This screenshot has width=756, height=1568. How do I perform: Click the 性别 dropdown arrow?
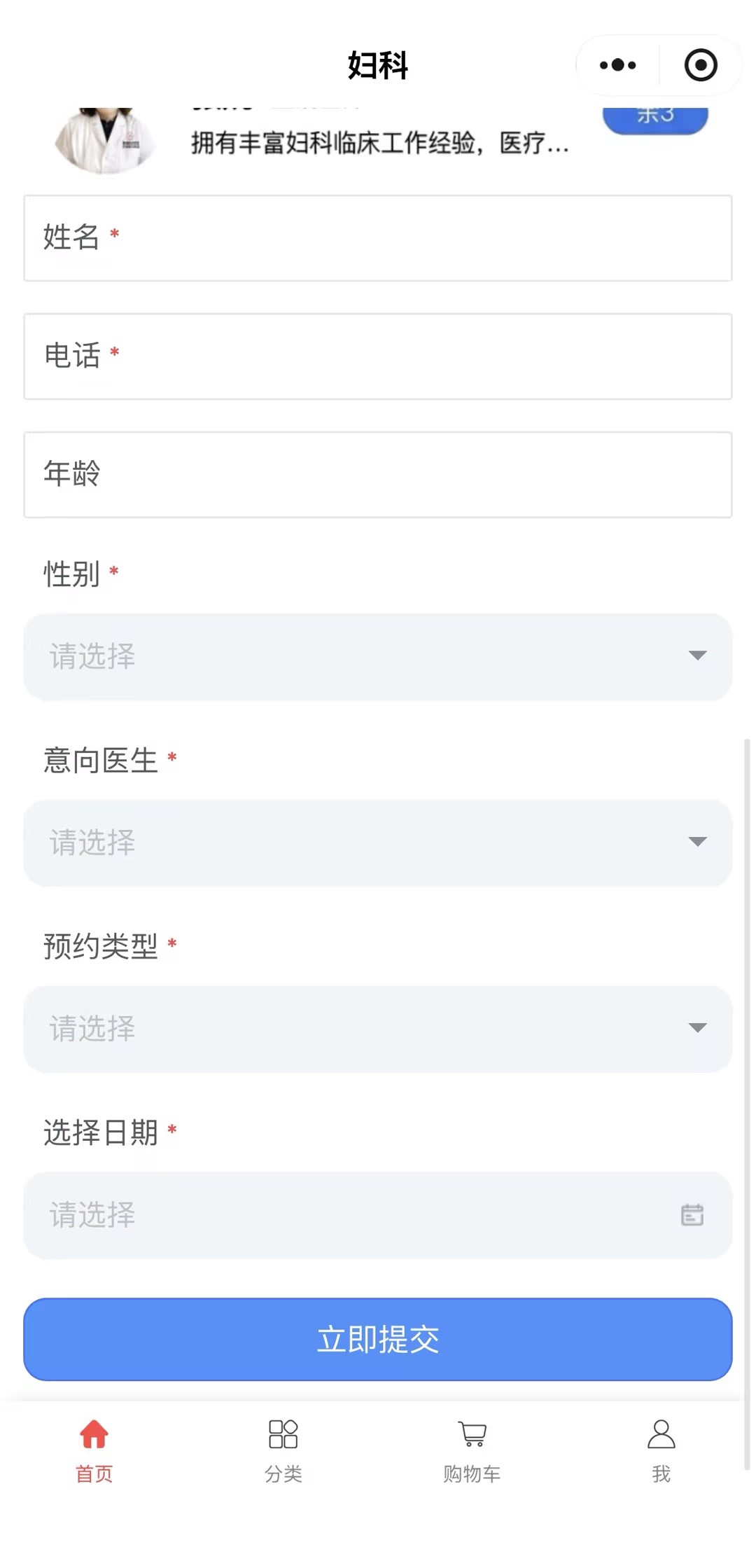point(697,655)
